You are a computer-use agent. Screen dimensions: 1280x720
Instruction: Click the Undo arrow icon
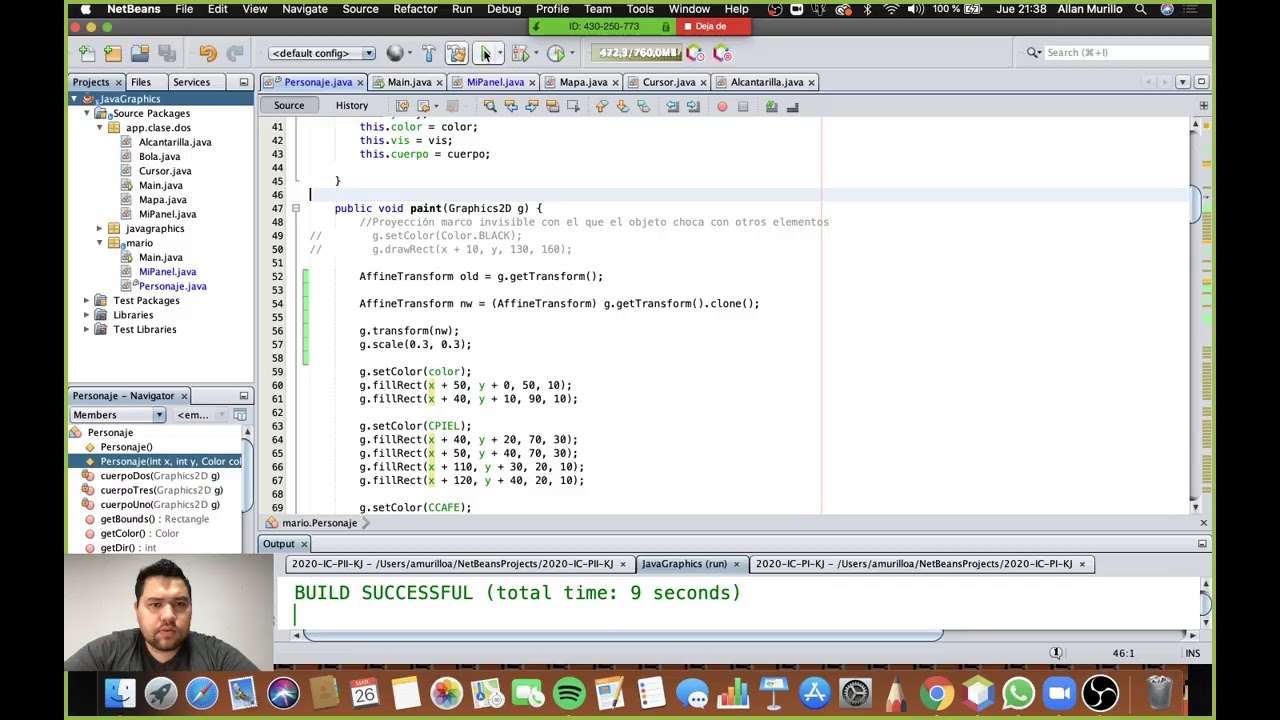pos(207,53)
